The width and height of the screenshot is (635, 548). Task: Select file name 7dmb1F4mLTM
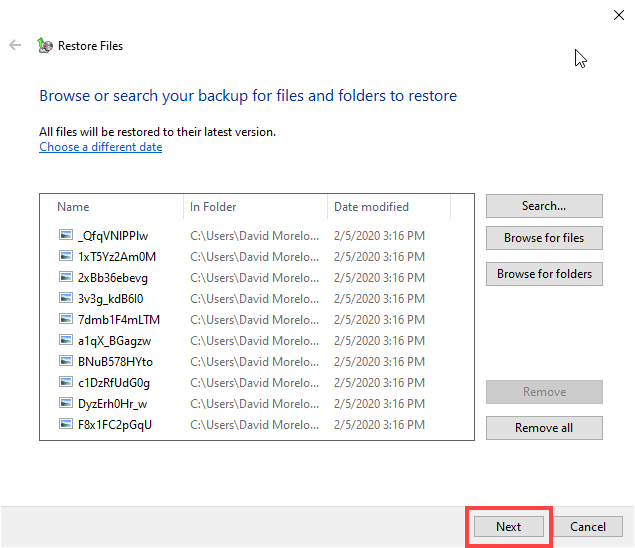(x=119, y=320)
